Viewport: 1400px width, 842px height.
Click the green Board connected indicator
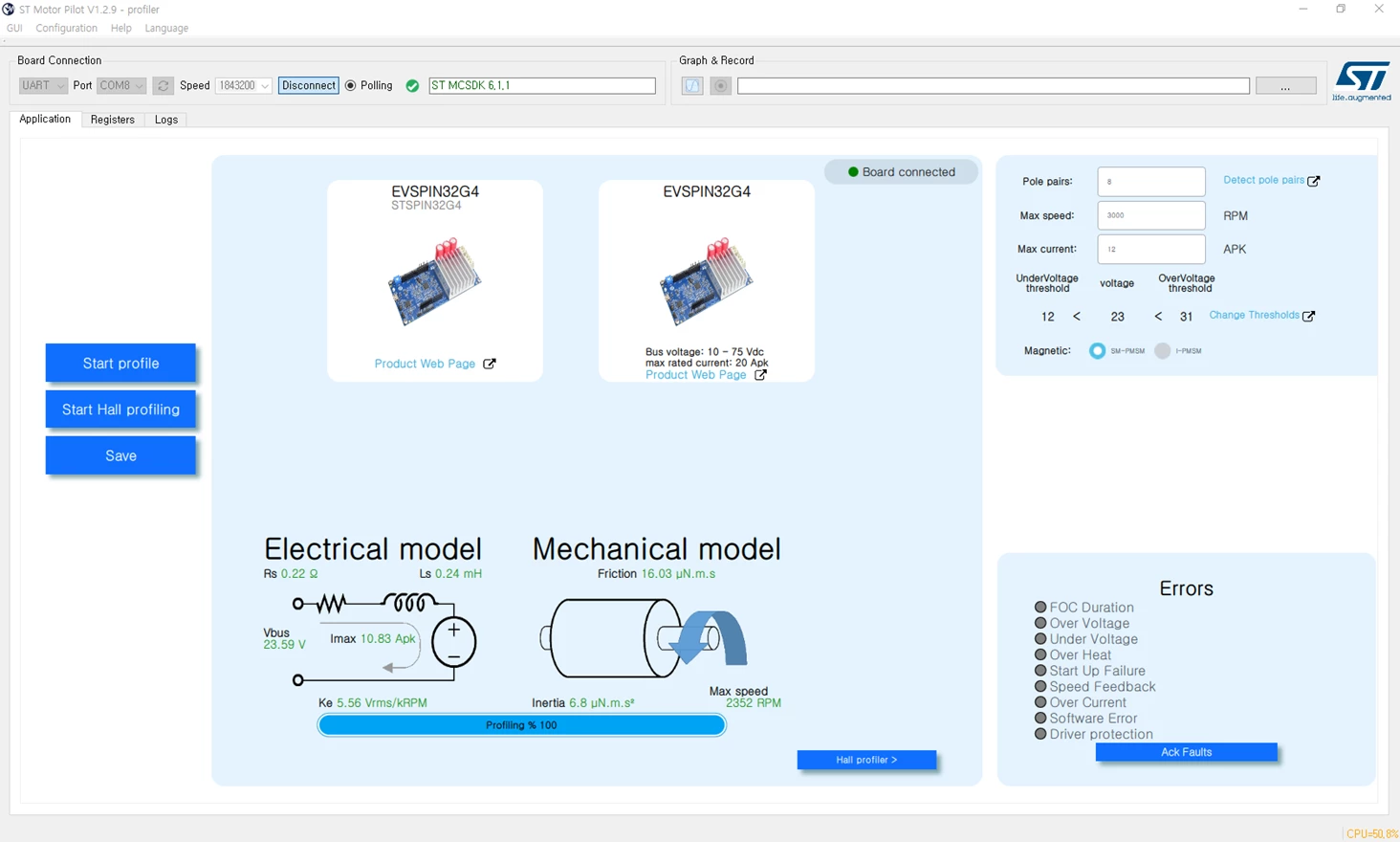(853, 172)
